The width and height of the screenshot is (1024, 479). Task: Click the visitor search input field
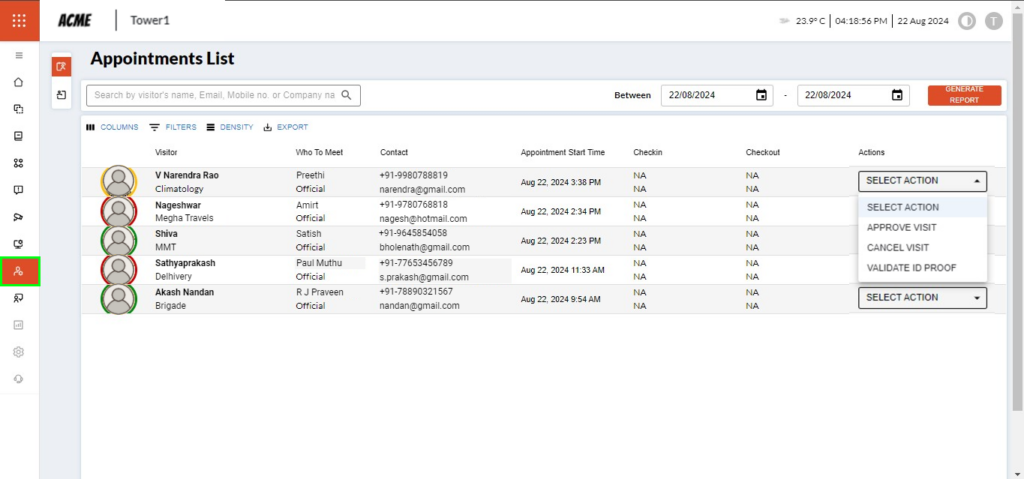(x=212, y=95)
